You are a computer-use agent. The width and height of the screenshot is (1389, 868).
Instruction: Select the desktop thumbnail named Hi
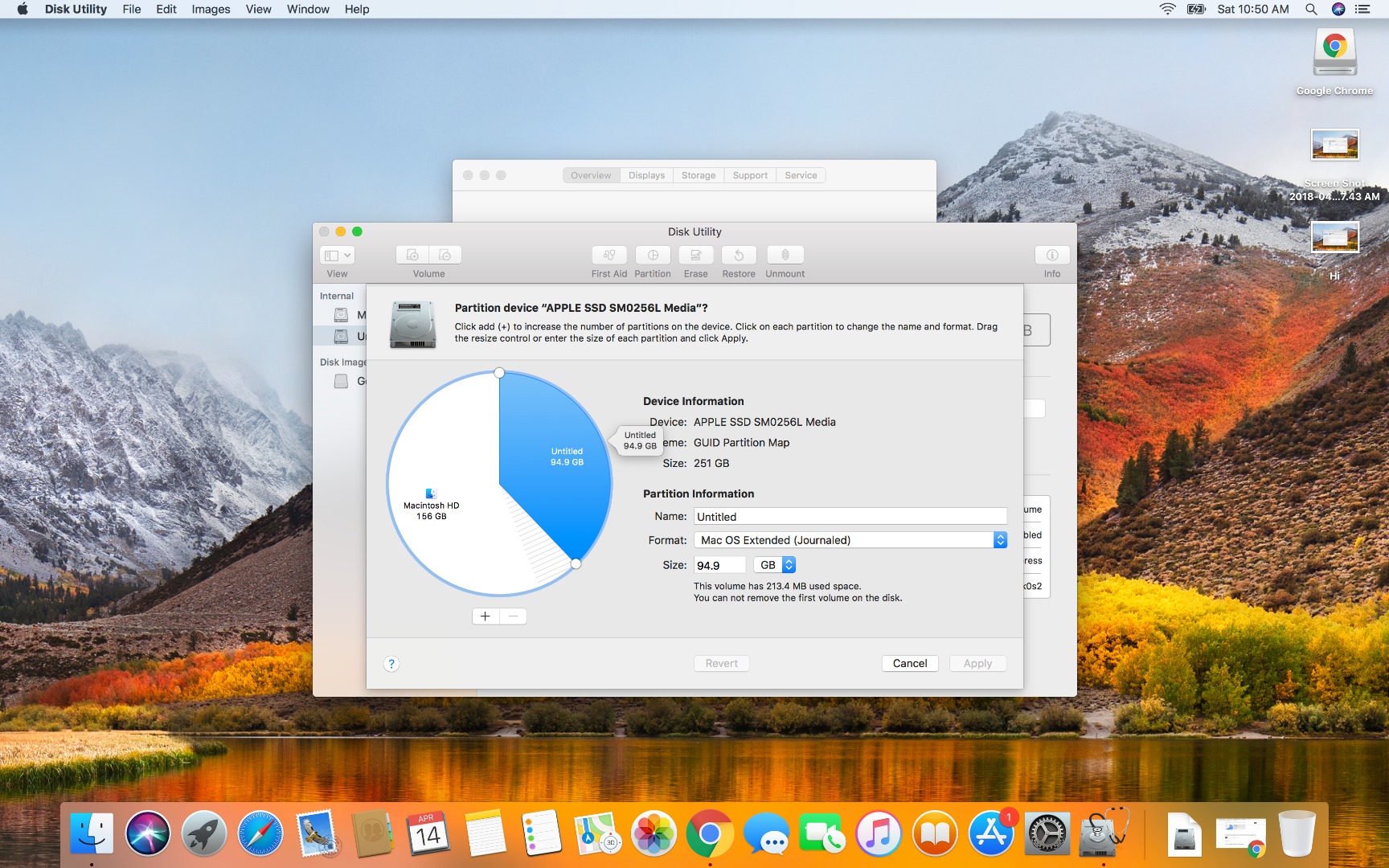1334,238
